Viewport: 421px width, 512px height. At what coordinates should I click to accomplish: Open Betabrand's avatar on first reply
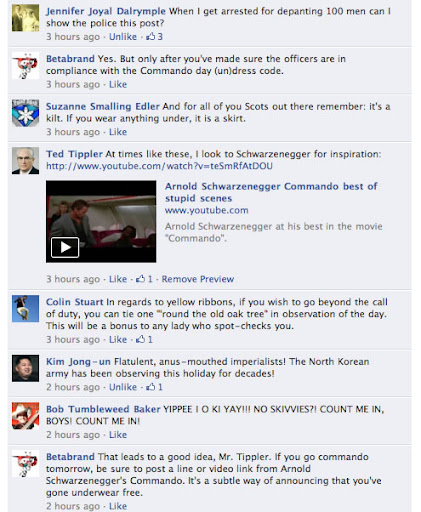(x=25, y=66)
